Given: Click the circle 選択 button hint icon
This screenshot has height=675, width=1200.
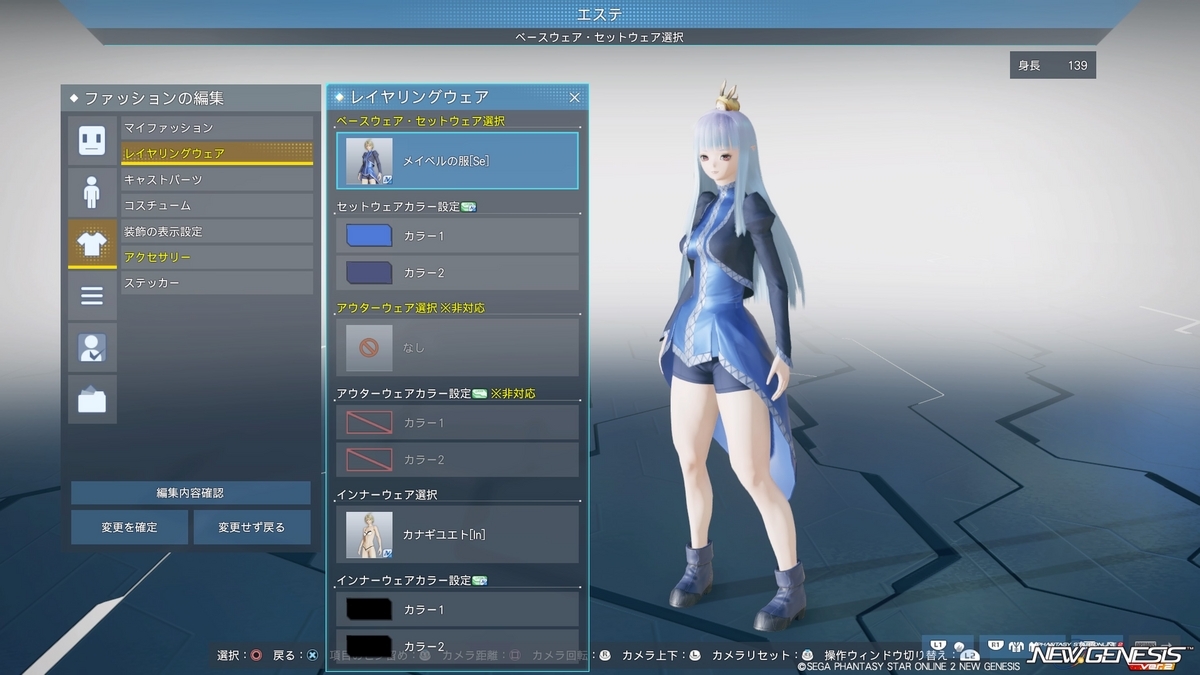Looking at the screenshot, I should tap(257, 656).
